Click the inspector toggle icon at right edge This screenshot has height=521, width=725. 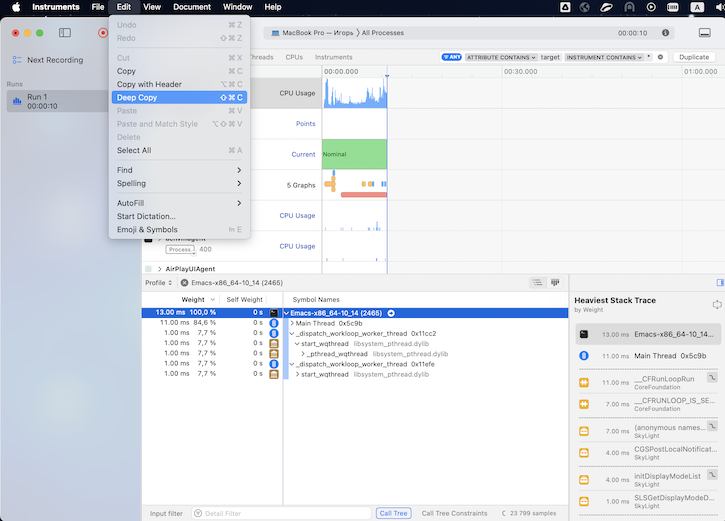pos(720,282)
